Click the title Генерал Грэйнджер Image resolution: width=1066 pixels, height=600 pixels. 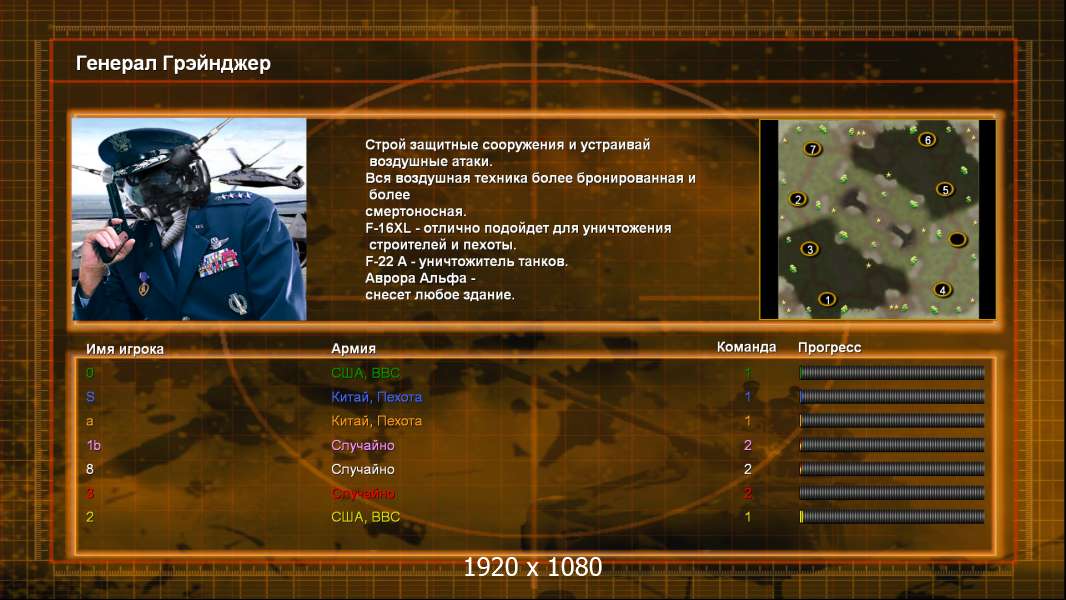pos(173,63)
